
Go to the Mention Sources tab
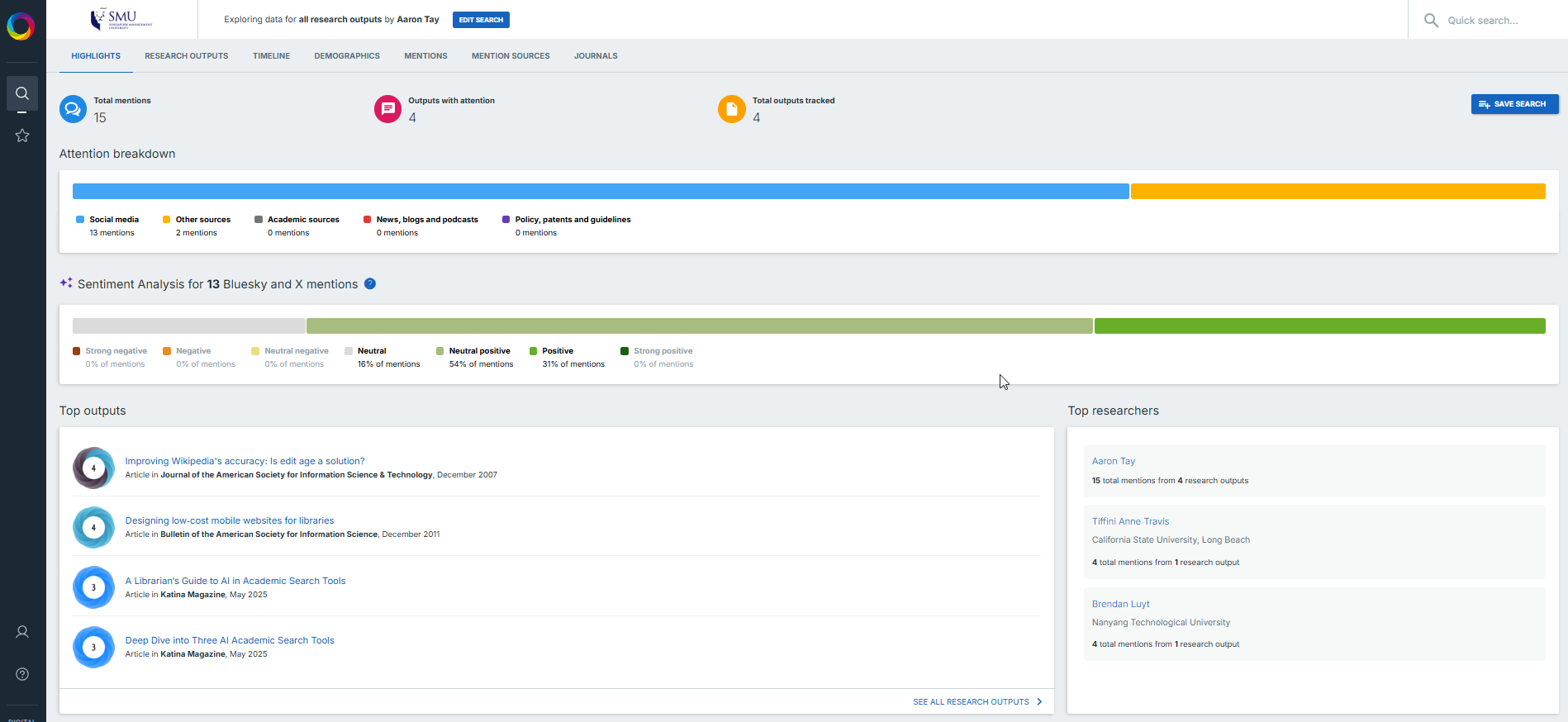pyautogui.click(x=511, y=56)
